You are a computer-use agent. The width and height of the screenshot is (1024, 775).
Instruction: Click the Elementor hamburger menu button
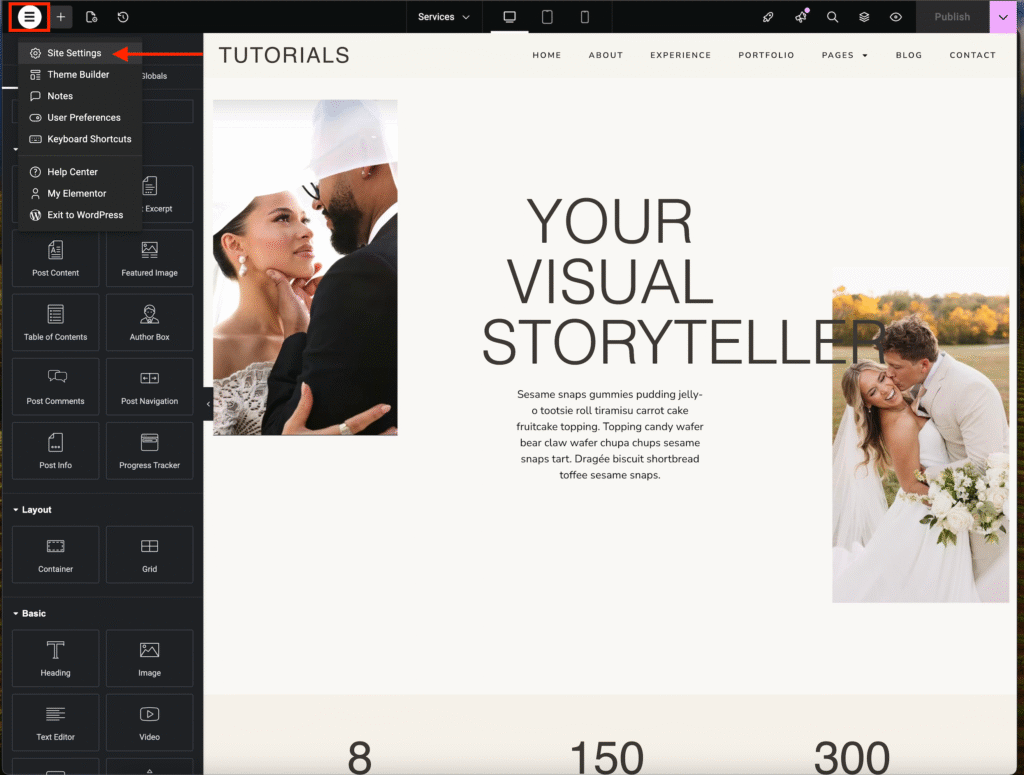(30, 17)
